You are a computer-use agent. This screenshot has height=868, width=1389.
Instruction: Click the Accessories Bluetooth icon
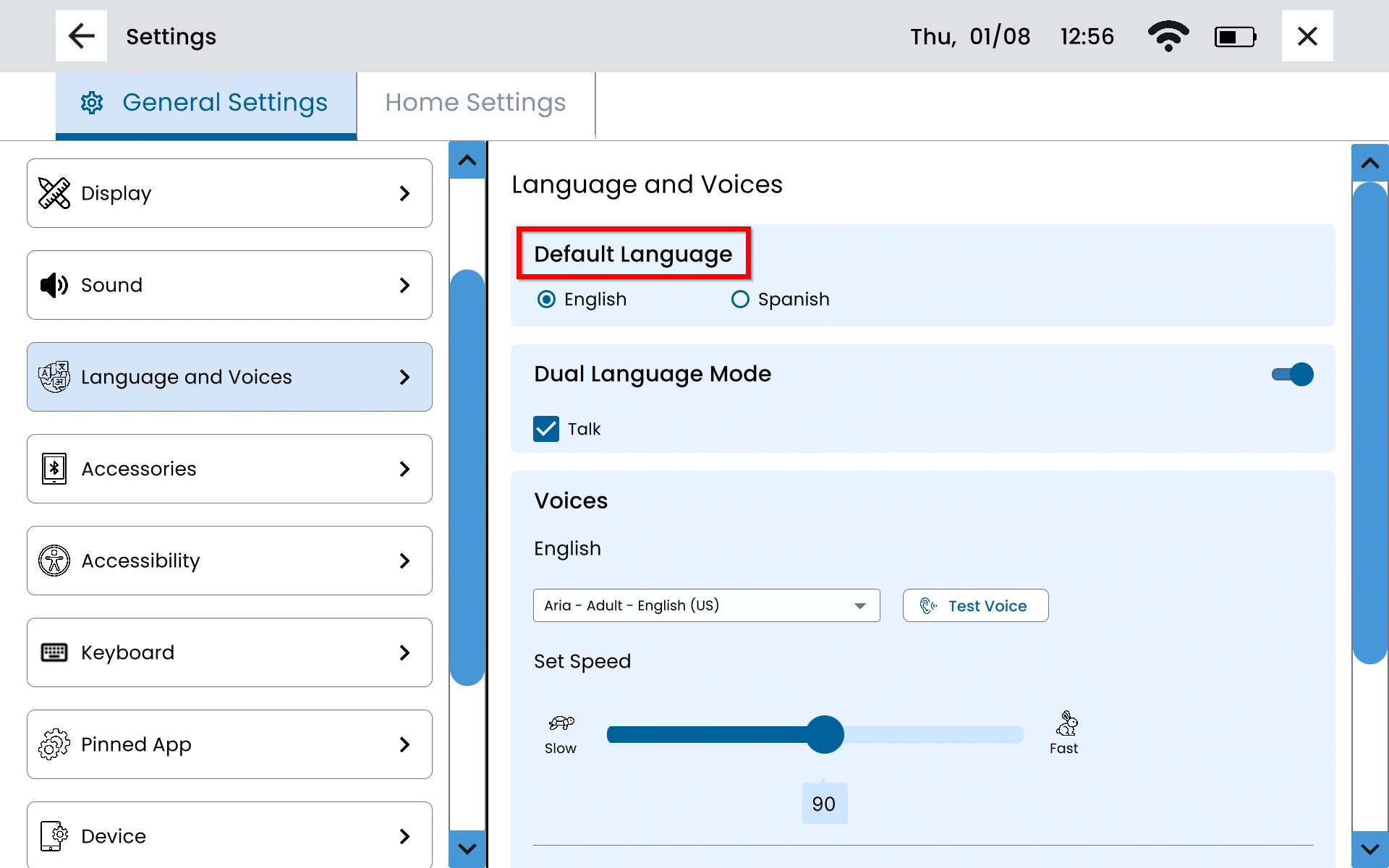54,469
